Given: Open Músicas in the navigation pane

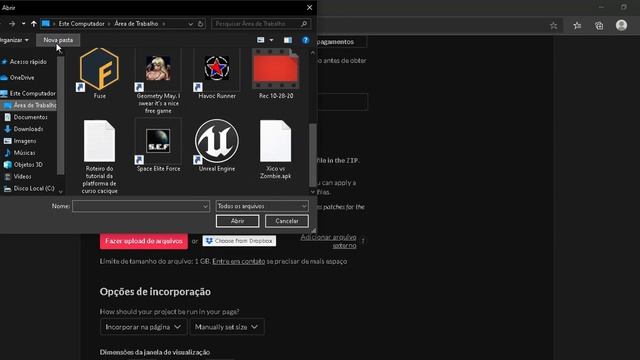Looking at the screenshot, I should [24, 153].
